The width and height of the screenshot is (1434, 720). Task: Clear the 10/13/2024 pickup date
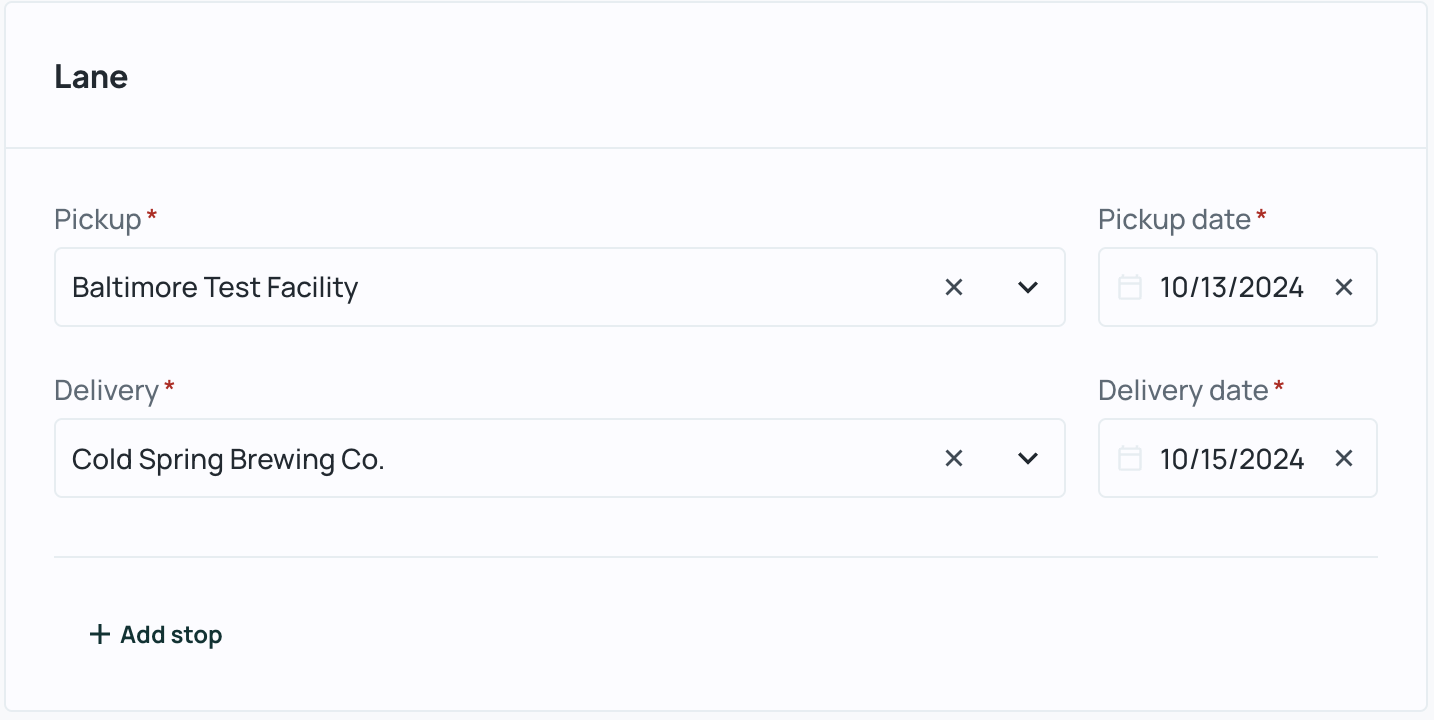tap(1344, 287)
